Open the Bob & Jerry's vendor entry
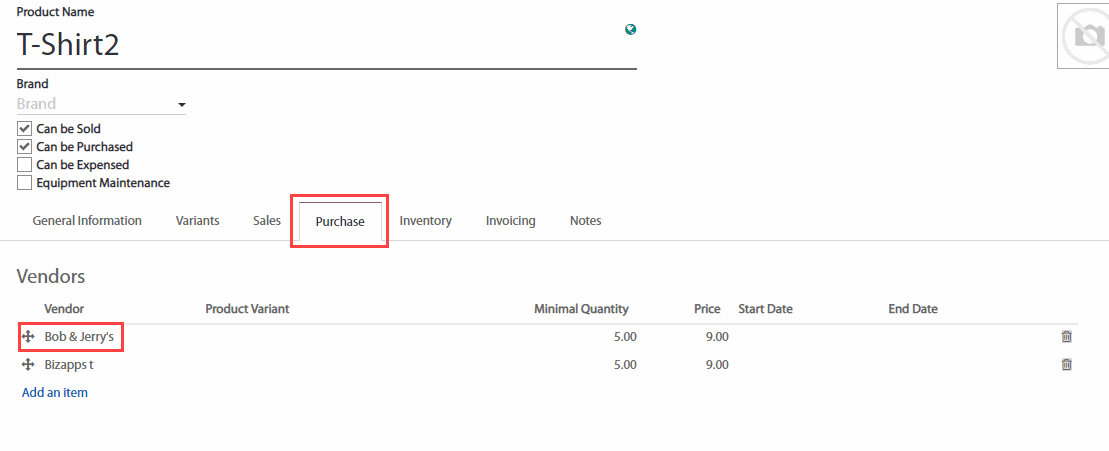Image resolution: width=1109 pixels, height=451 pixels. [79, 338]
